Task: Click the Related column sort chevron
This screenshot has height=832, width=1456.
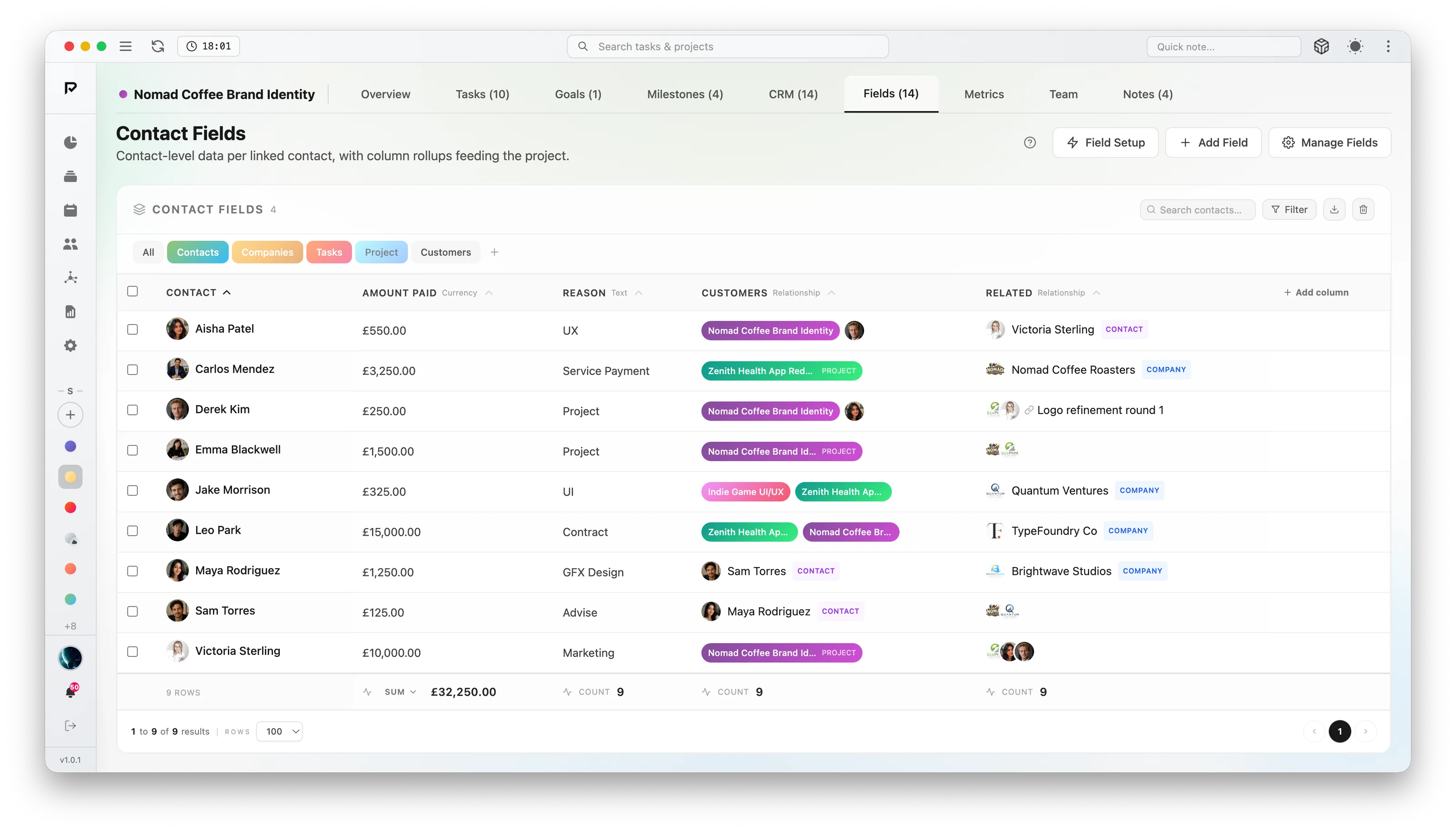Action: pos(1096,293)
